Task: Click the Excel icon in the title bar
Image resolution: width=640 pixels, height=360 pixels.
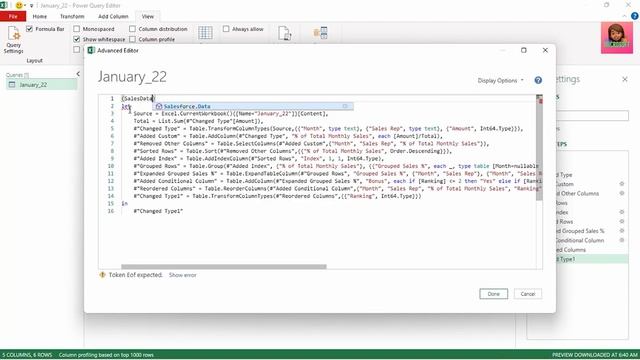Action: [x=4, y=5]
